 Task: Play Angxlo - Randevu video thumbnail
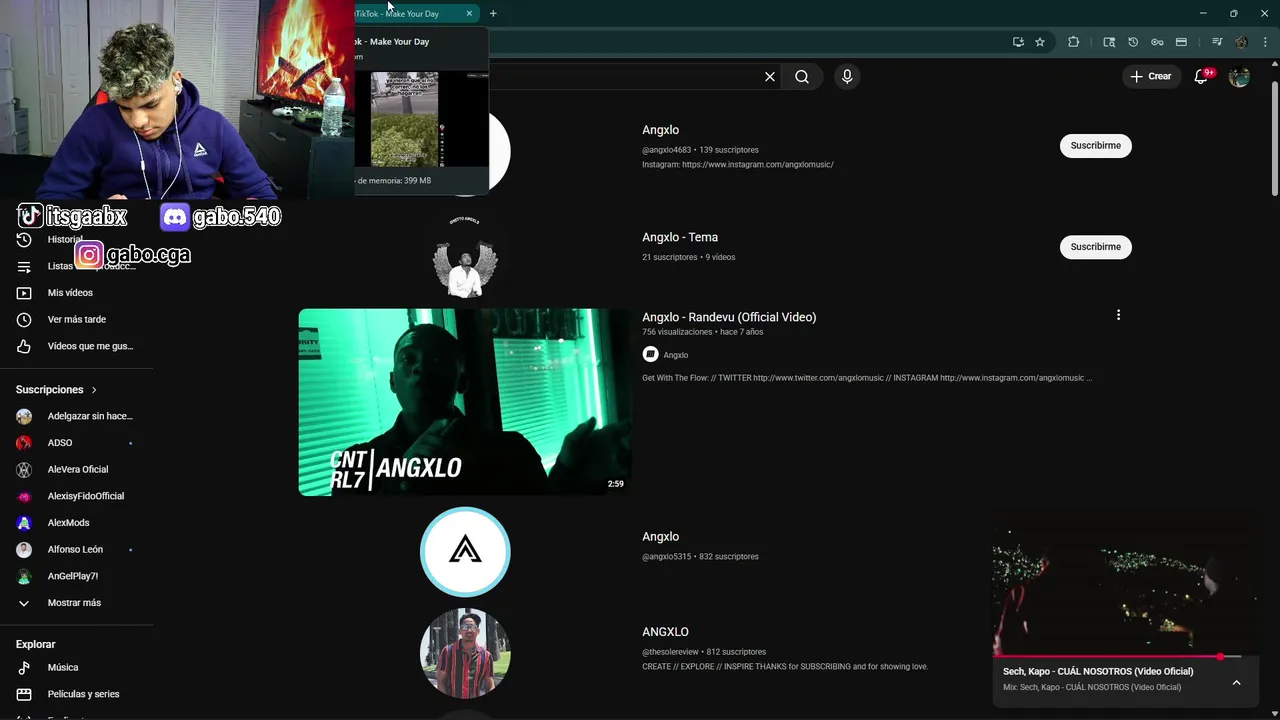tap(465, 402)
